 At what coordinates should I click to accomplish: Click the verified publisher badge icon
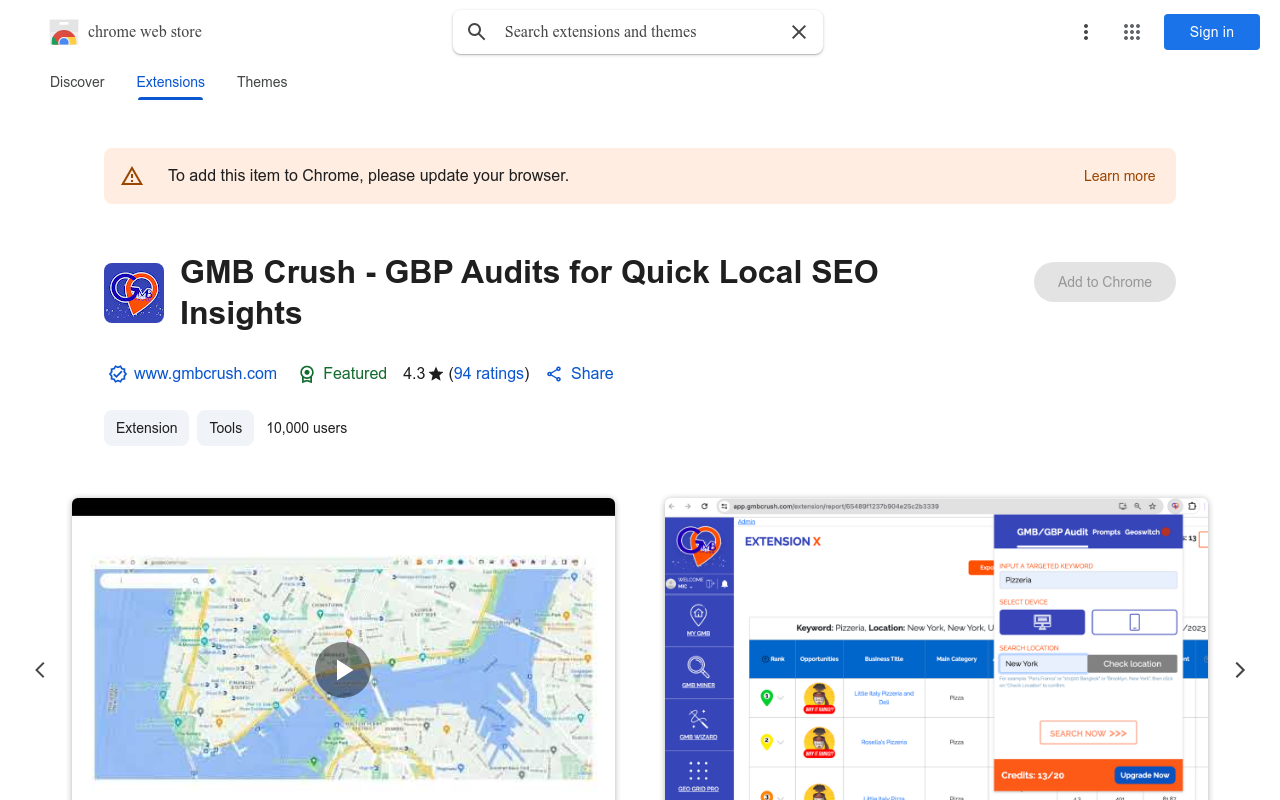[118, 374]
